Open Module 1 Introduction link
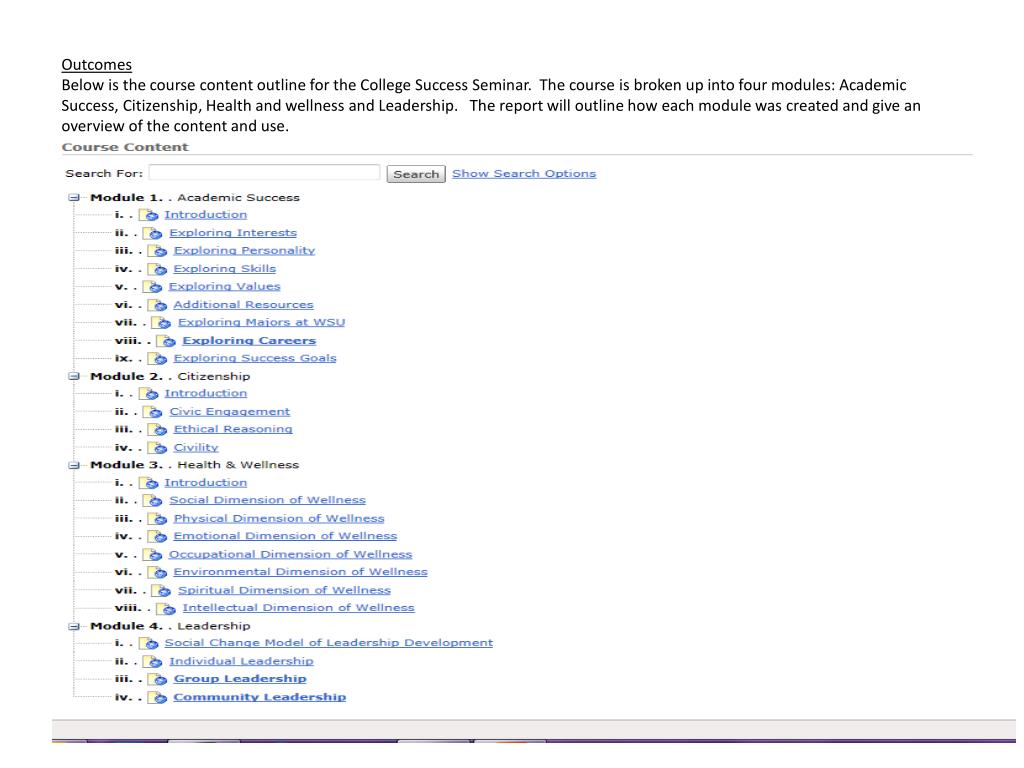Screen dimensions: 1024x768 coord(206,215)
